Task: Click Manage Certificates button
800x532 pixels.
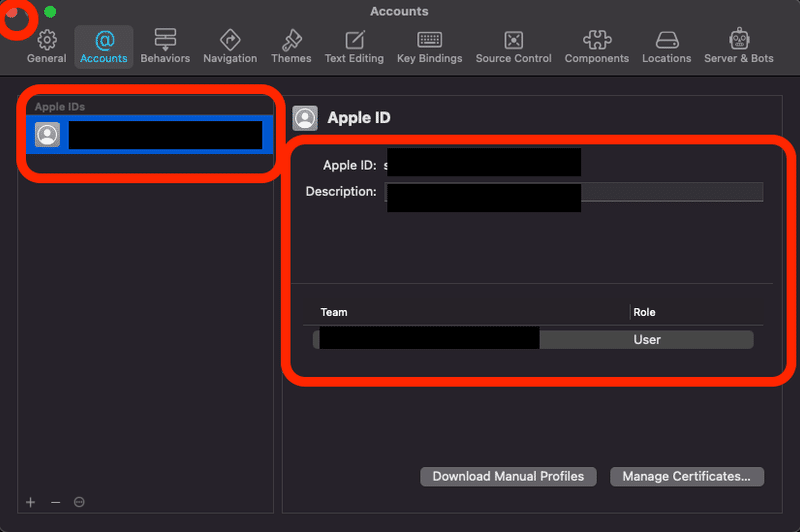Action: 687,476
